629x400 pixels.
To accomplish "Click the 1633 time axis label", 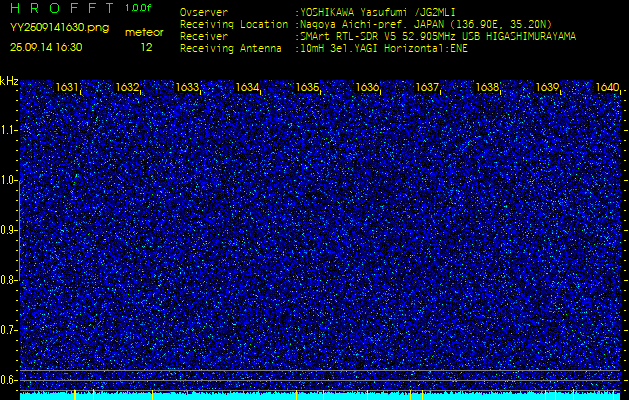I will [x=187, y=87].
